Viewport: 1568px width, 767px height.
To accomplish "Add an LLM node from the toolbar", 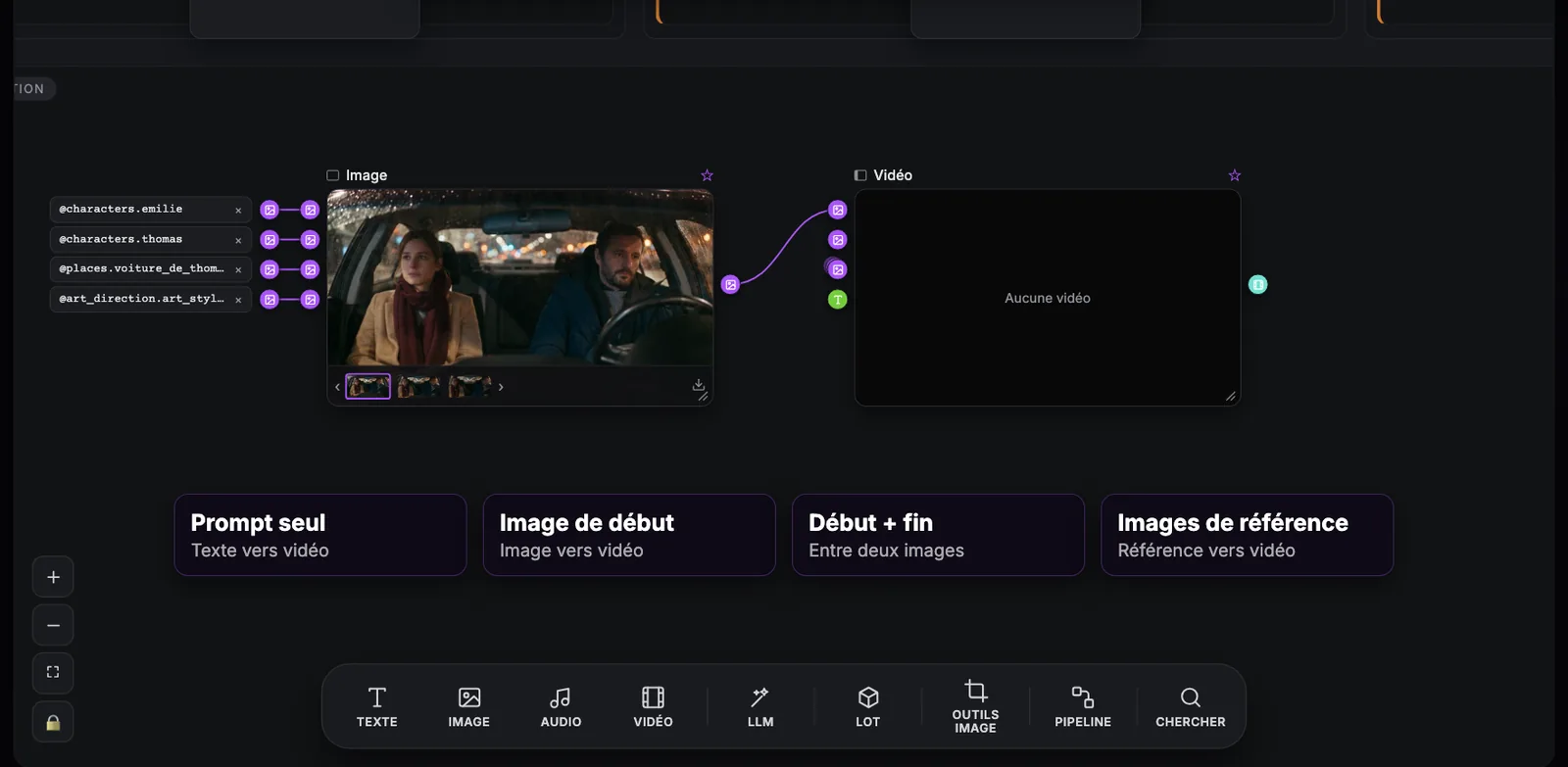I will click(760, 707).
